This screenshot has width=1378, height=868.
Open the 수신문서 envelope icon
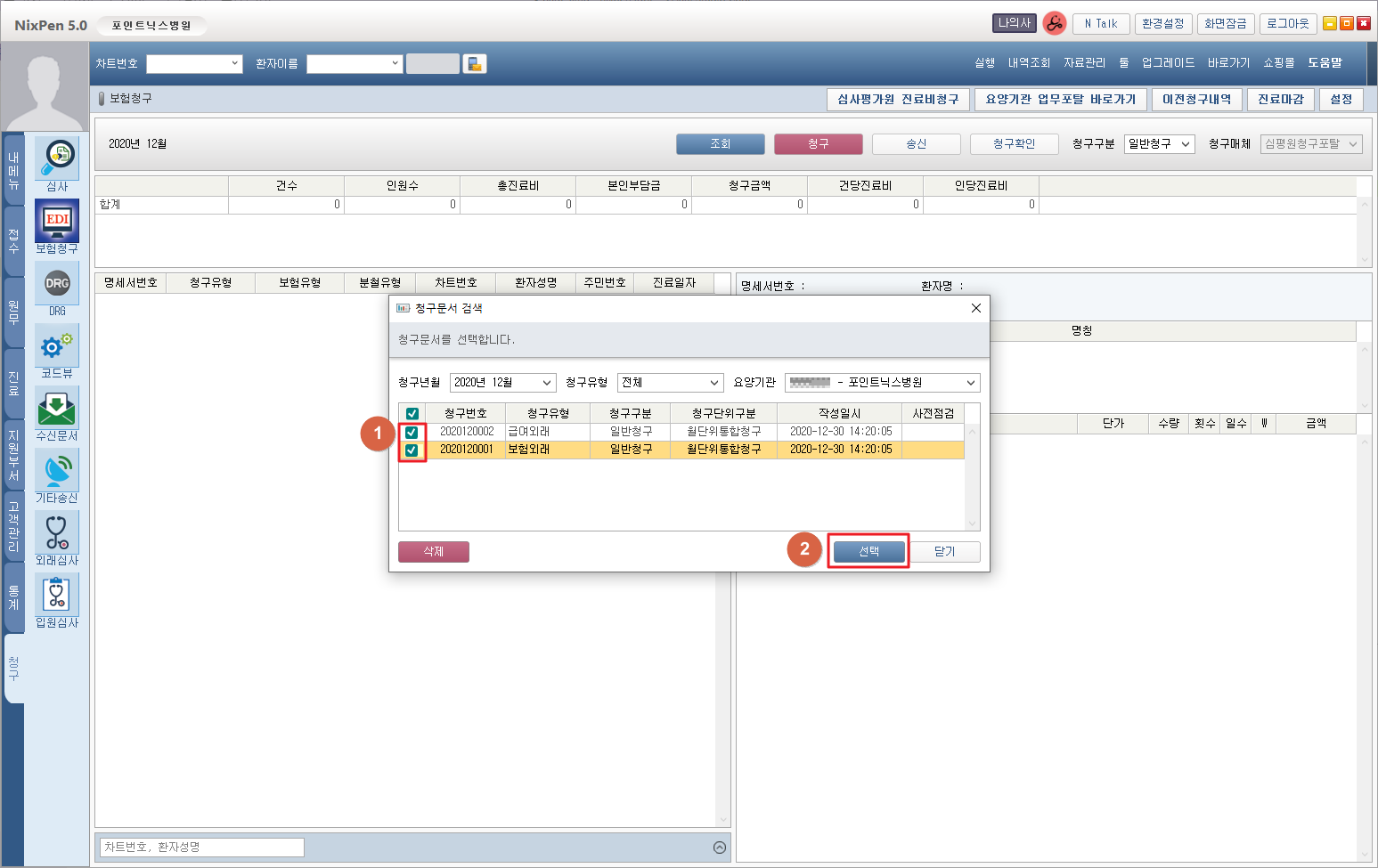point(57,409)
